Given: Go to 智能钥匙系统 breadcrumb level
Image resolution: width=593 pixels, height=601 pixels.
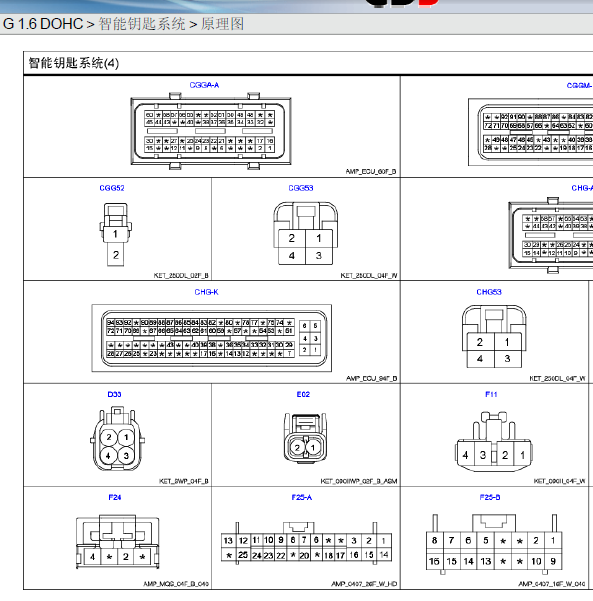Looking at the screenshot, I should [142, 24].
